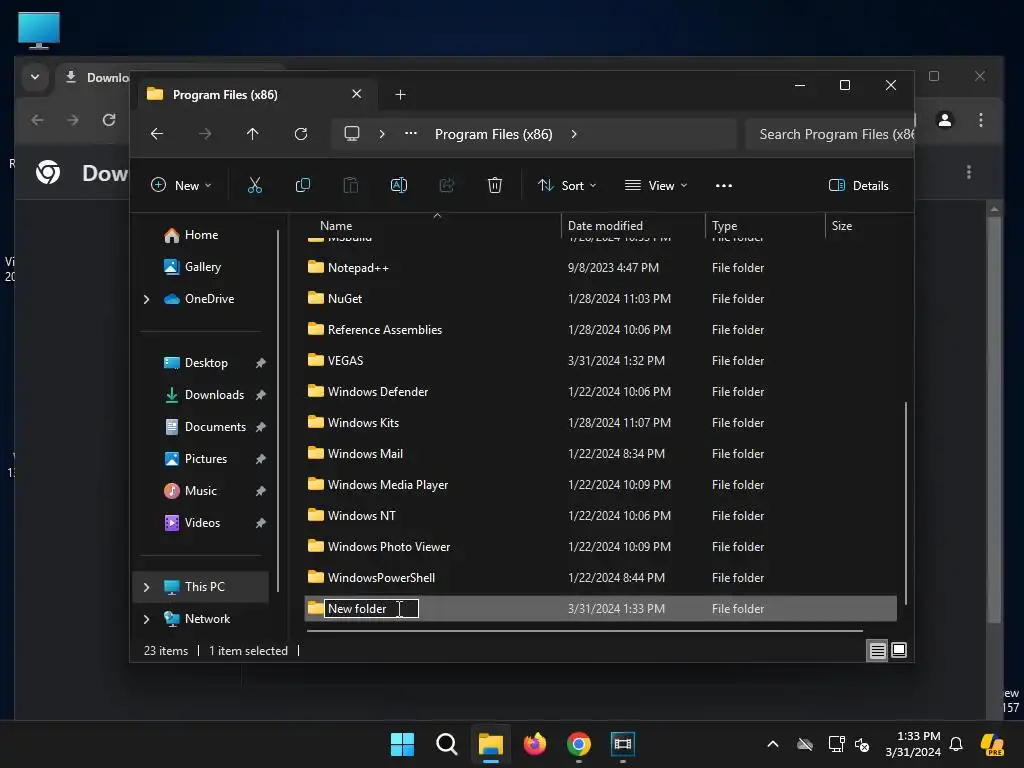Open Gallery in navigation pane
The height and width of the screenshot is (768, 1024).
click(x=193, y=267)
